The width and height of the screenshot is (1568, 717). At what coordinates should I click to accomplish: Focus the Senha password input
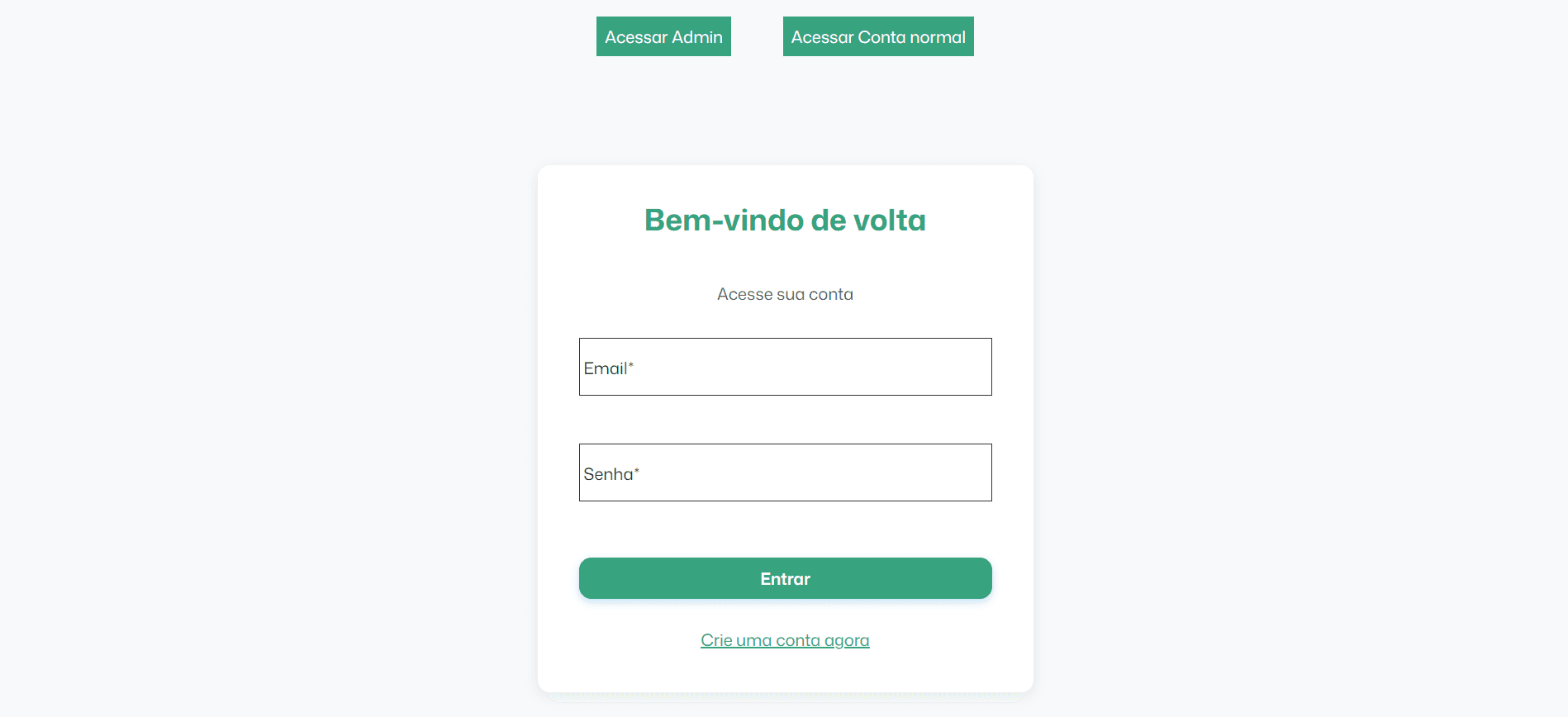(x=785, y=472)
